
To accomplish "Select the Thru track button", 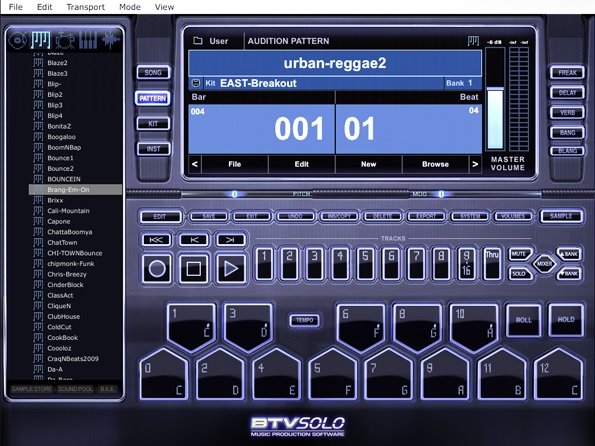I will pos(492,264).
